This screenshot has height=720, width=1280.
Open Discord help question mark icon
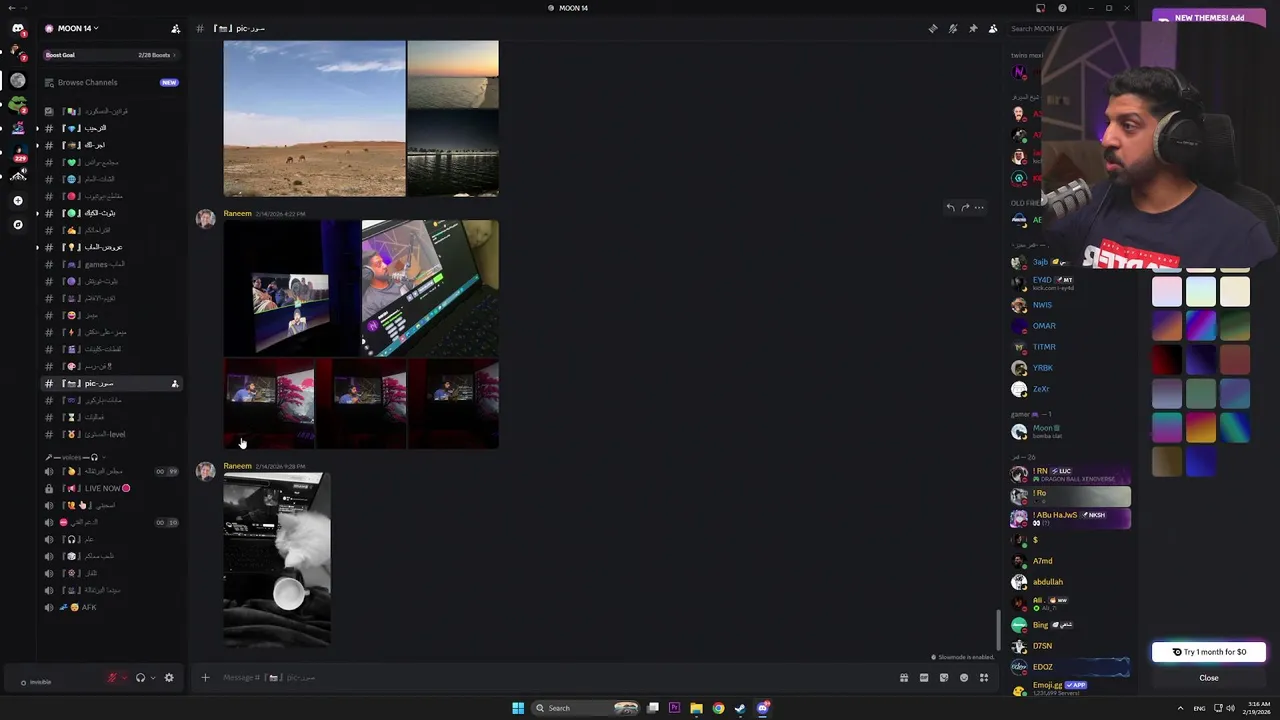point(1062,8)
